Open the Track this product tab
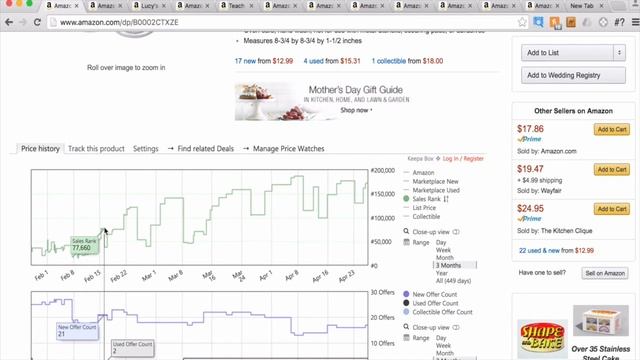 pyautogui.click(x=96, y=149)
